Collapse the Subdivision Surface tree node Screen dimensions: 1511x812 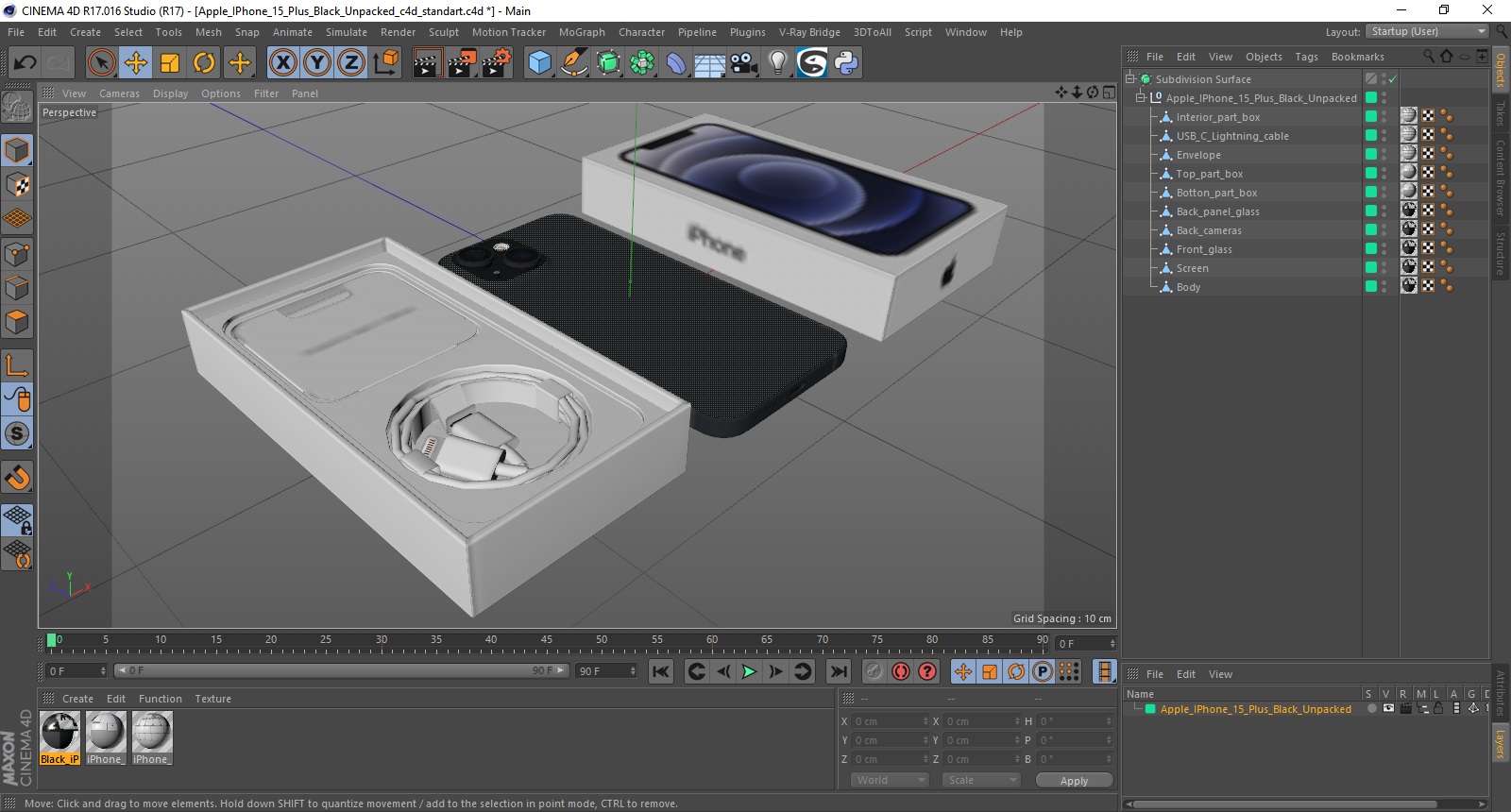[1129, 79]
